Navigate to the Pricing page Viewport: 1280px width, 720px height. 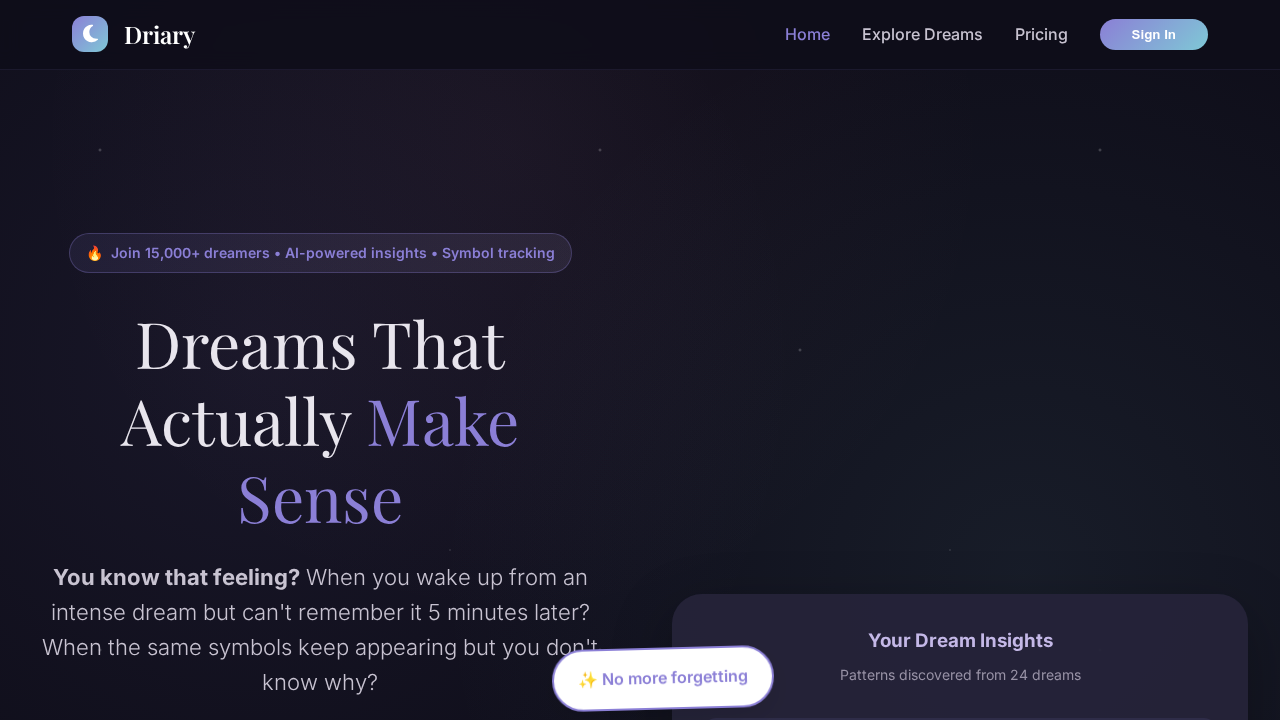1041,34
